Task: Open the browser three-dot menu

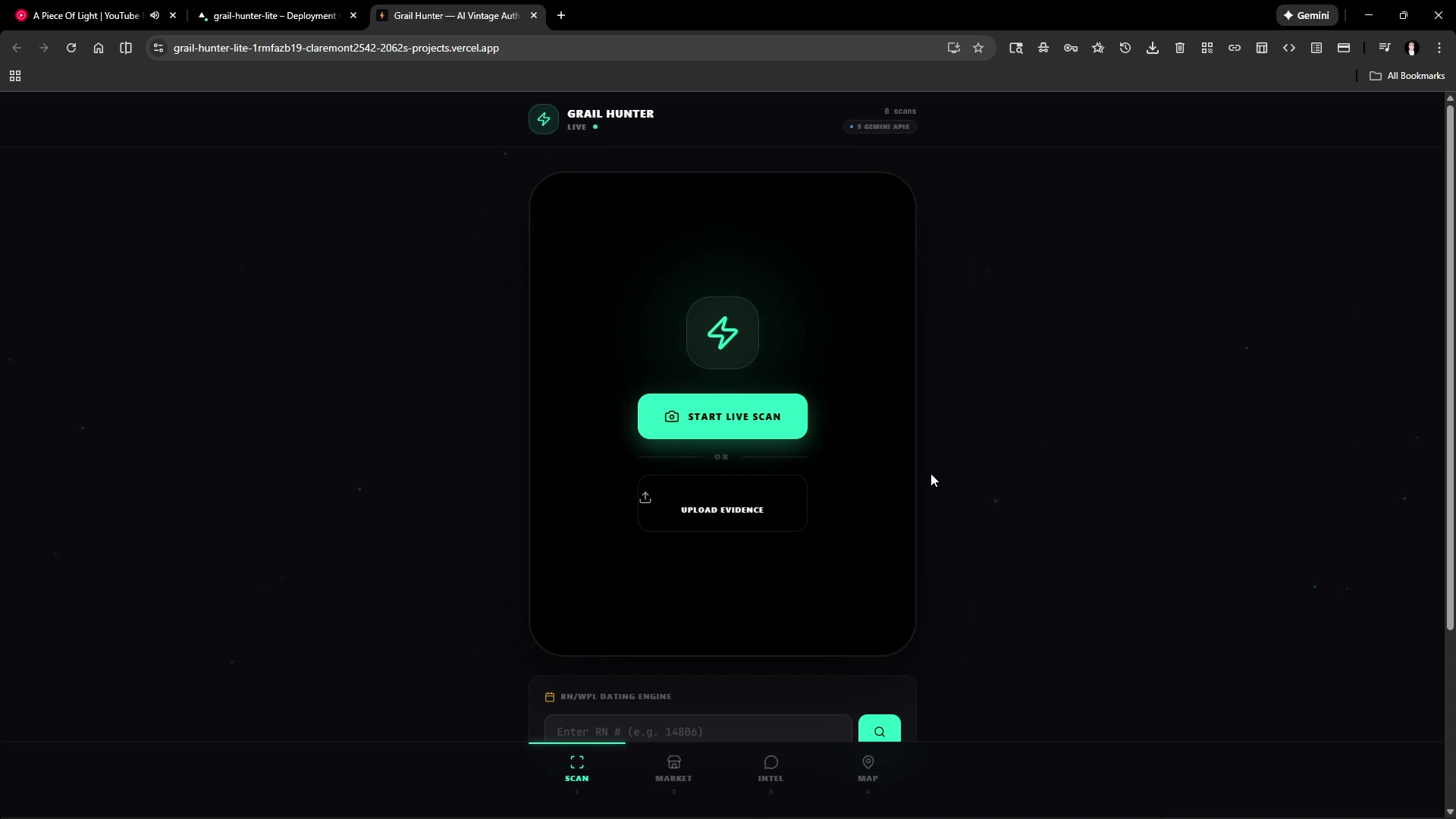Action: click(x=1439, y=48)
